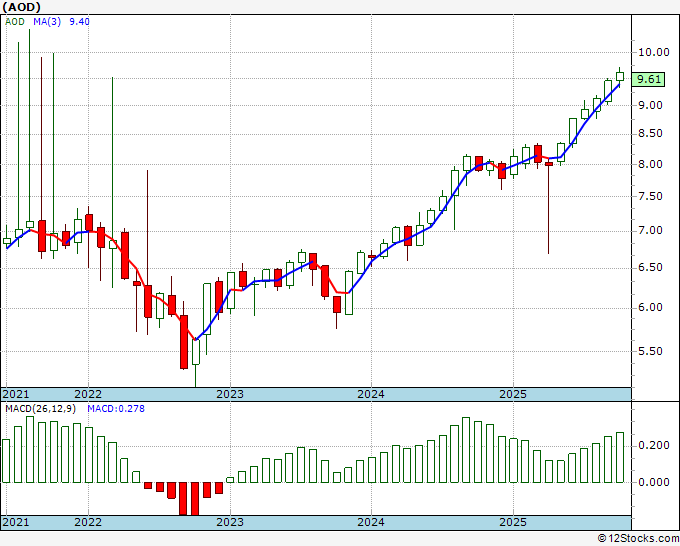Click 2022 on the MACD panel axis
Screen dimensions: 680x546
coord(88,522)
